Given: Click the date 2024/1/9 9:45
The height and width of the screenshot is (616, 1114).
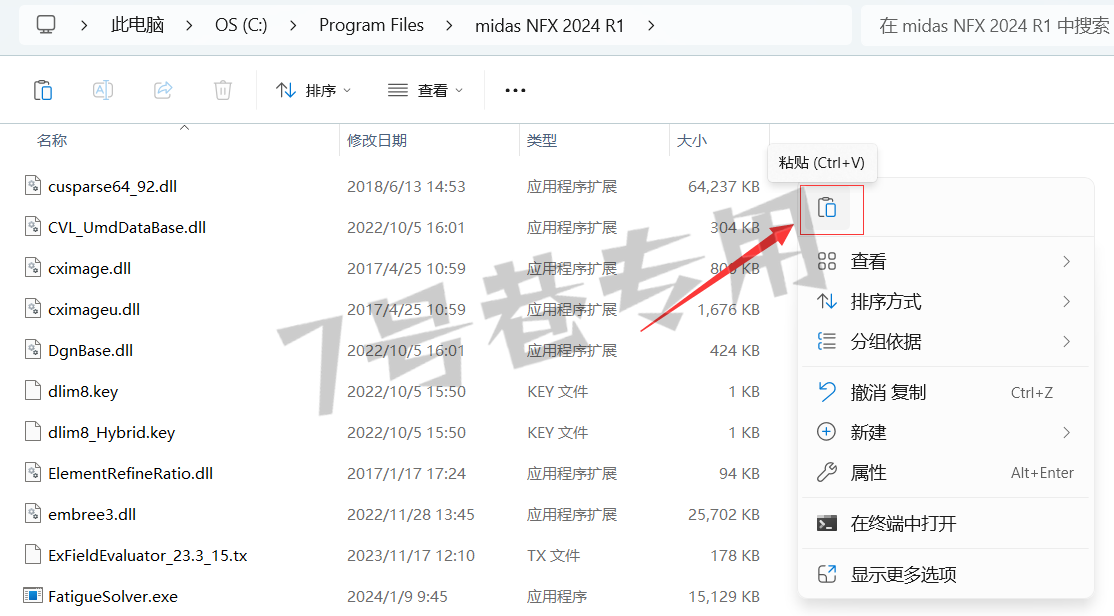Looking at the screenshot, I should (397, 597).
